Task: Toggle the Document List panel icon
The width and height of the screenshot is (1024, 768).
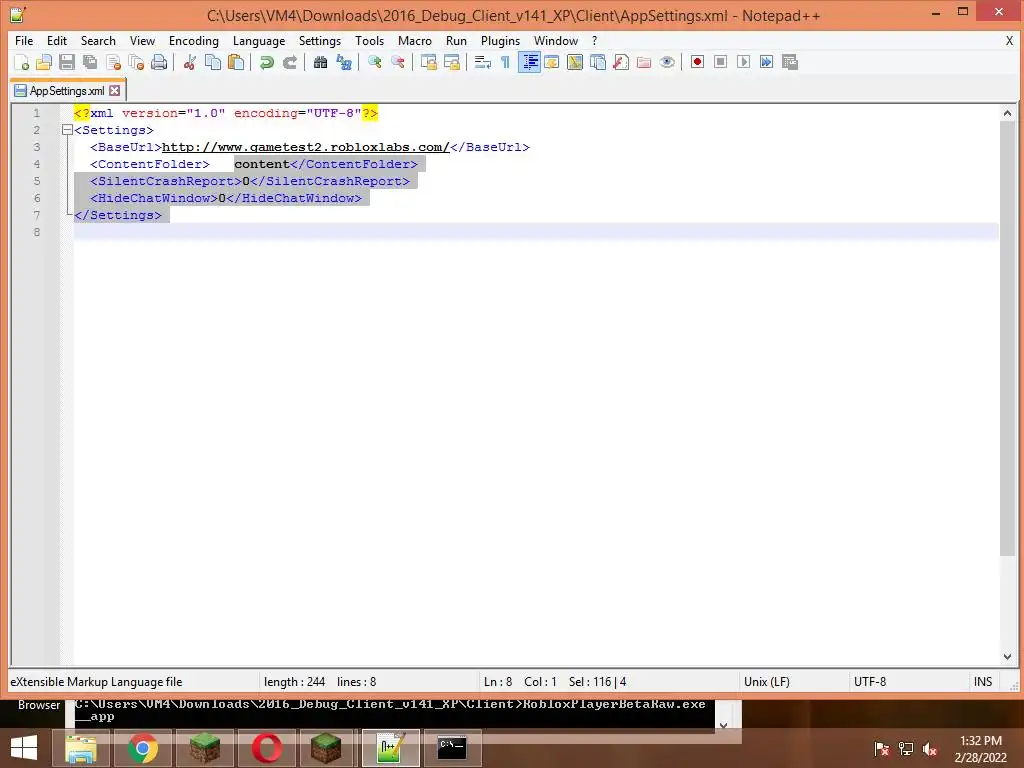Action: click(598, 62)
